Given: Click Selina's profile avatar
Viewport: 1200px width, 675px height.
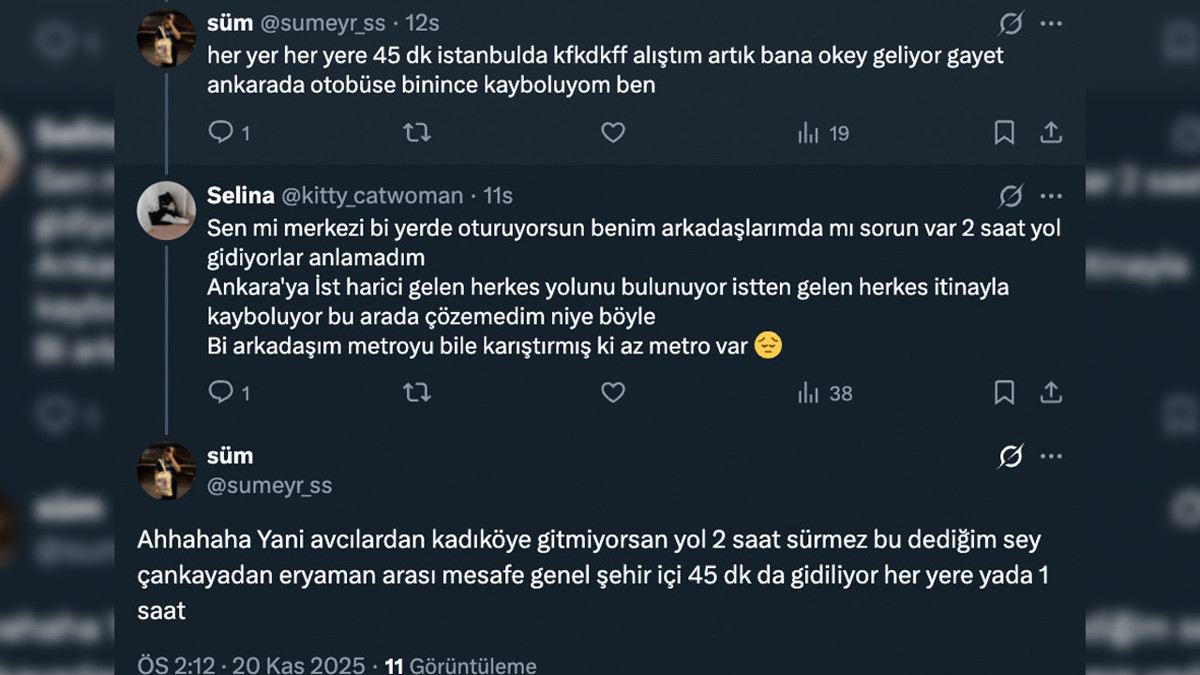Looking at the screenshot, I should 166,211.
